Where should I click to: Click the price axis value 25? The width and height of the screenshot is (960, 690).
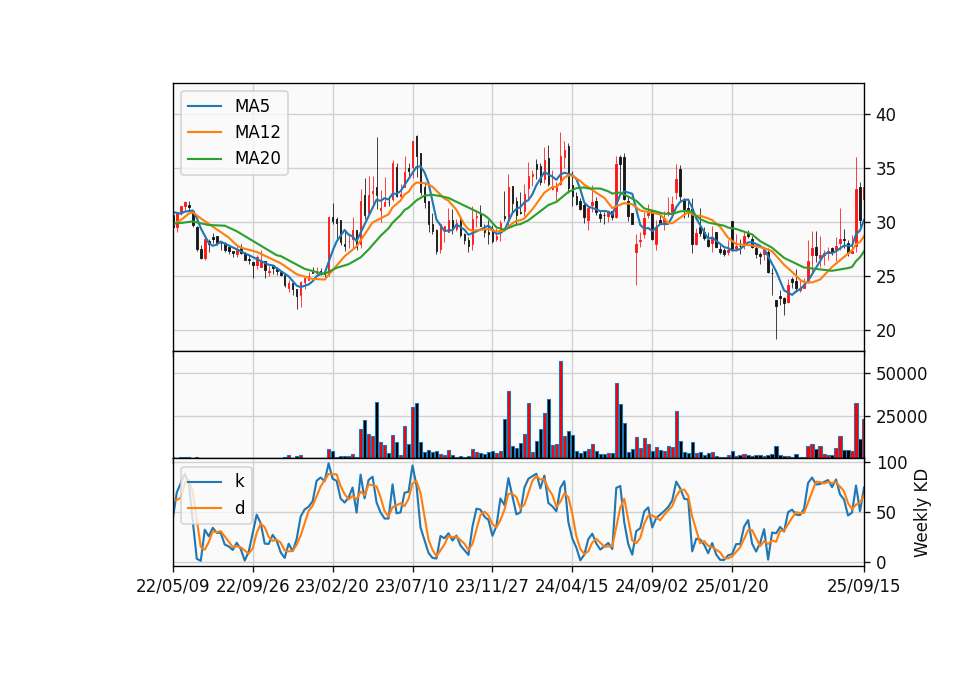point(886,277)
